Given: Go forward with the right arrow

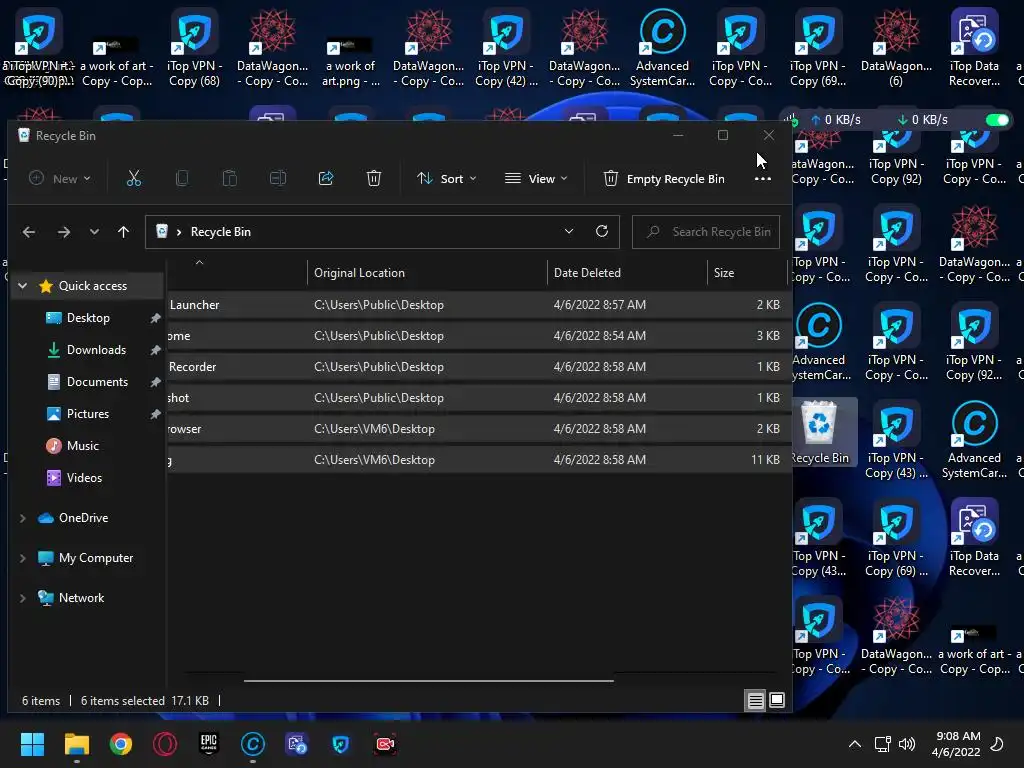Looking at the screenshot, I should 63,232.
